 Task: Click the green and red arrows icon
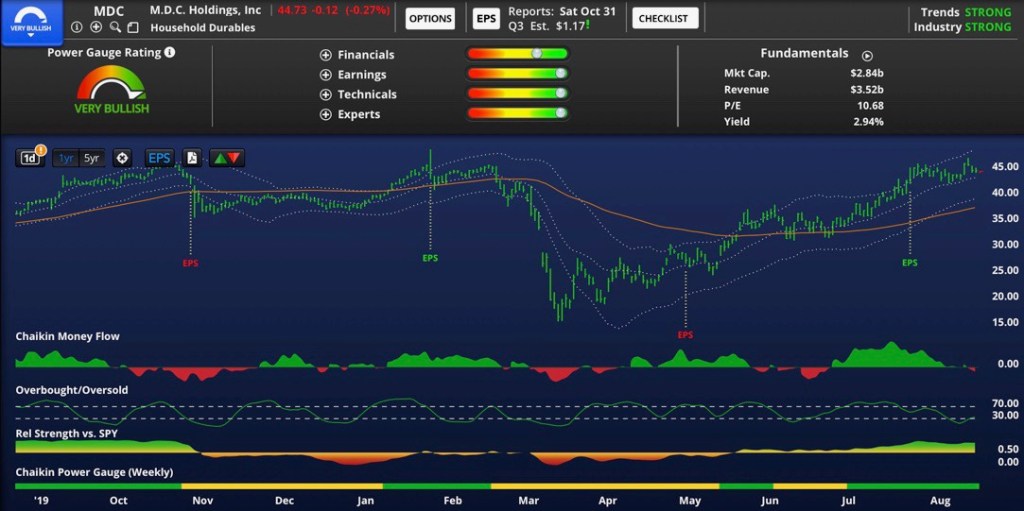click(x=227, y=158)
